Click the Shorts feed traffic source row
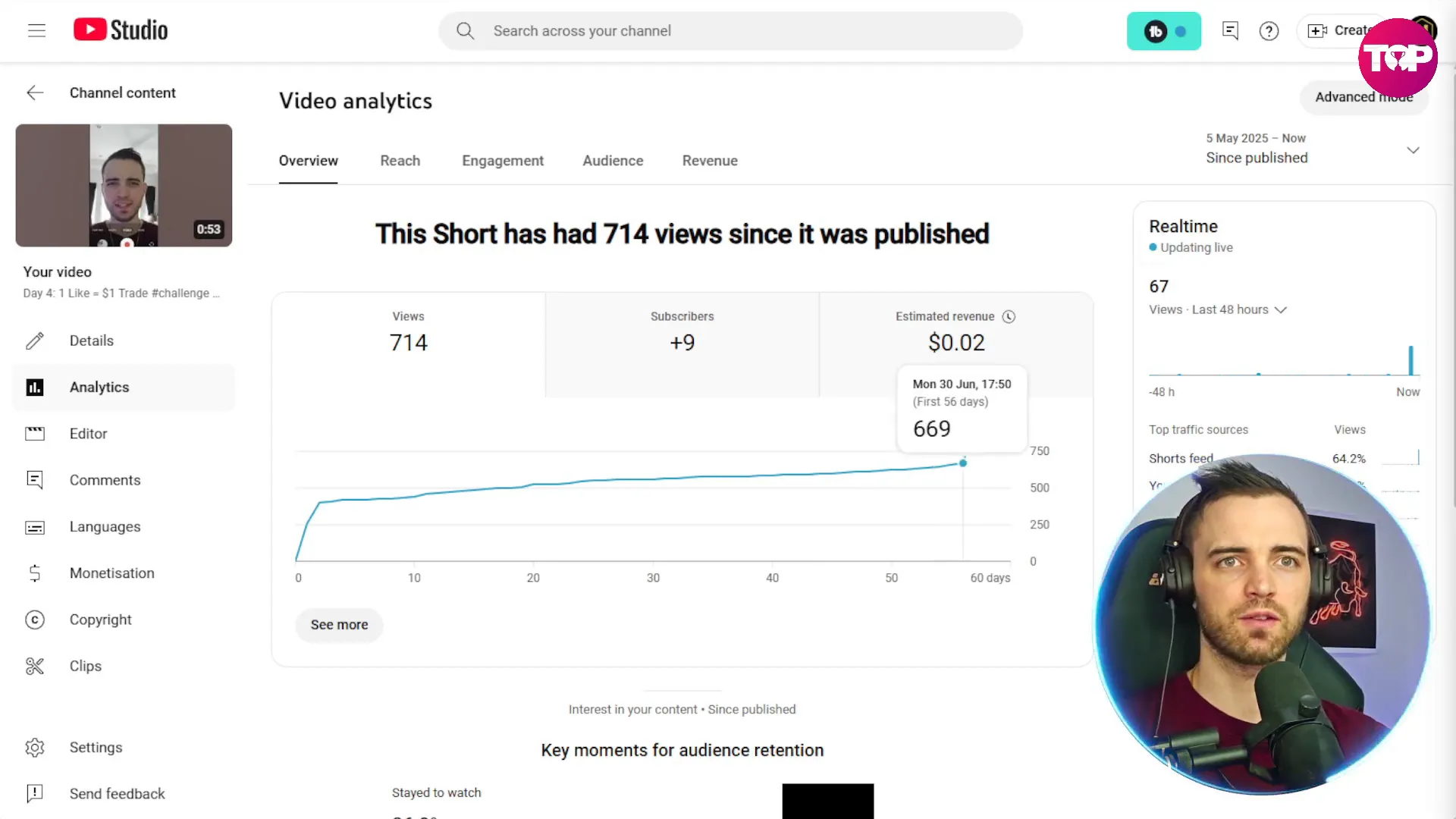This screenshot has width=1456, height=819. tap(1284, 458)
